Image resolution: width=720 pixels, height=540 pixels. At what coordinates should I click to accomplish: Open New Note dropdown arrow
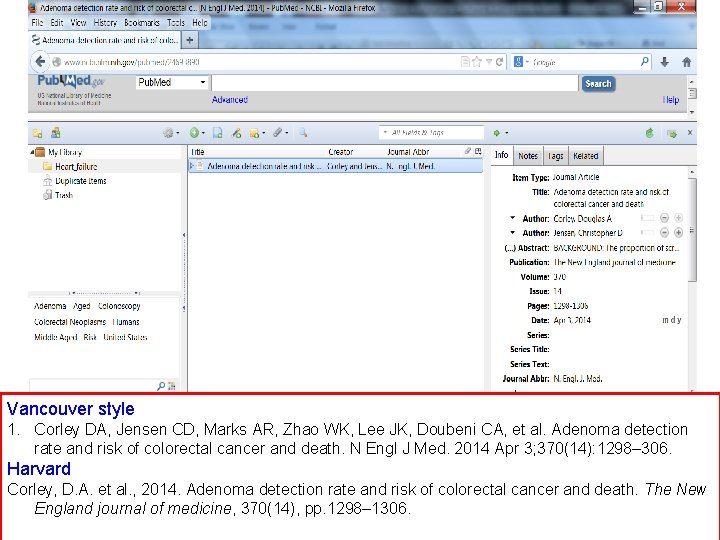[264, 133]
